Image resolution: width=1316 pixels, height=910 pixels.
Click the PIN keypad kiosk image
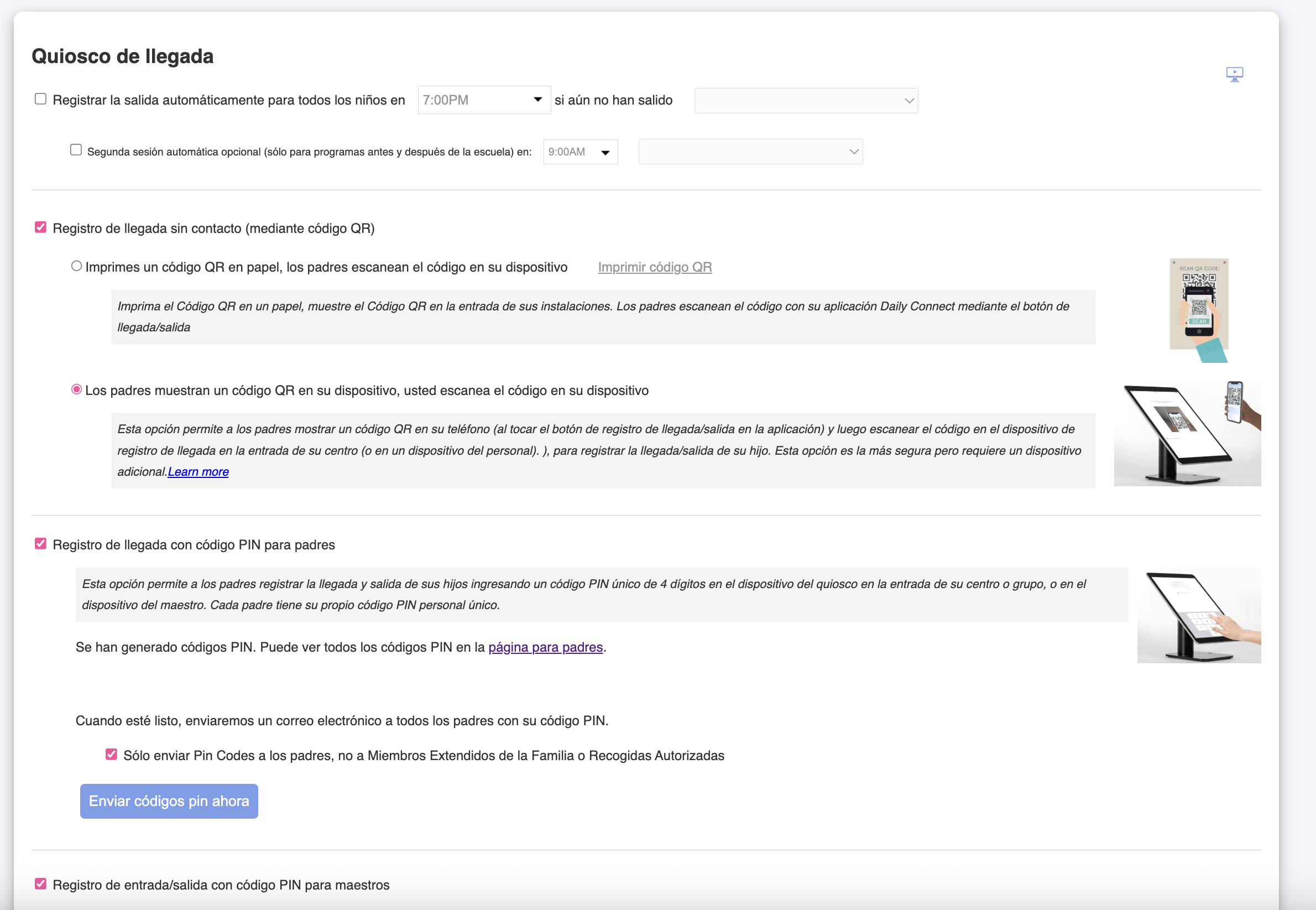pyautogui.click(x=1198, y=615)
